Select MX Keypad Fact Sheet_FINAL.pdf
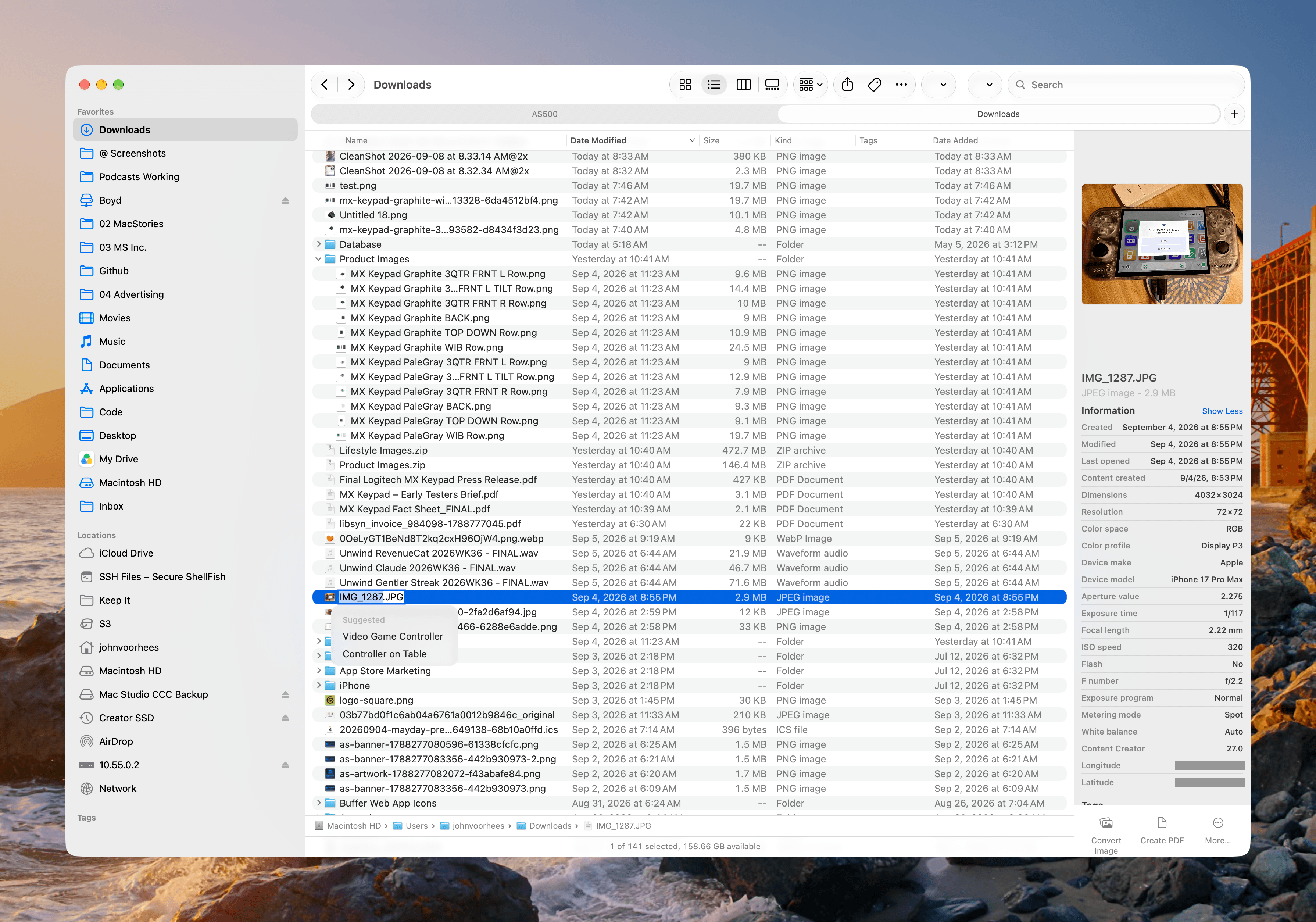This screenshot has width=1316, height=922. click(x=689, y=509)
